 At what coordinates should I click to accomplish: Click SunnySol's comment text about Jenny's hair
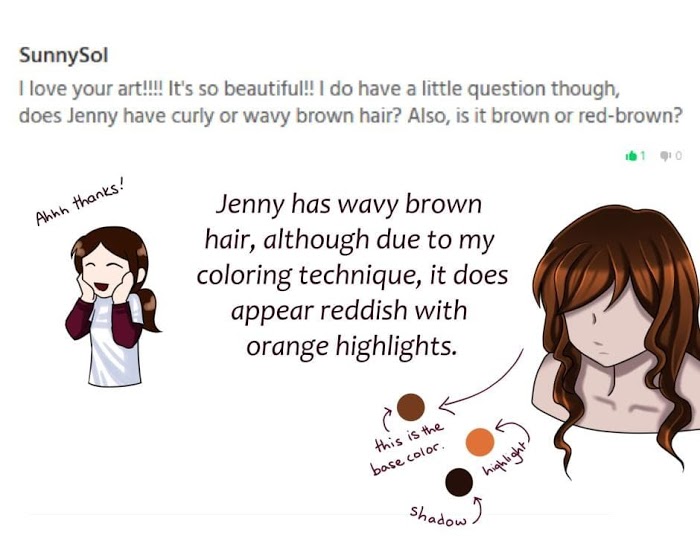tap(350, 101)
